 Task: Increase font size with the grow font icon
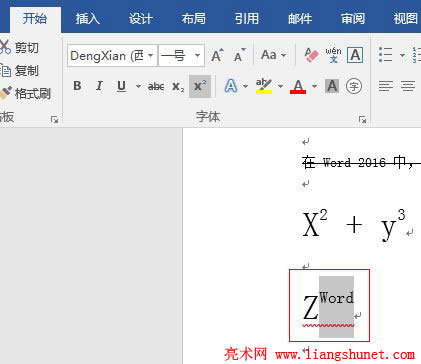point(217,55)
